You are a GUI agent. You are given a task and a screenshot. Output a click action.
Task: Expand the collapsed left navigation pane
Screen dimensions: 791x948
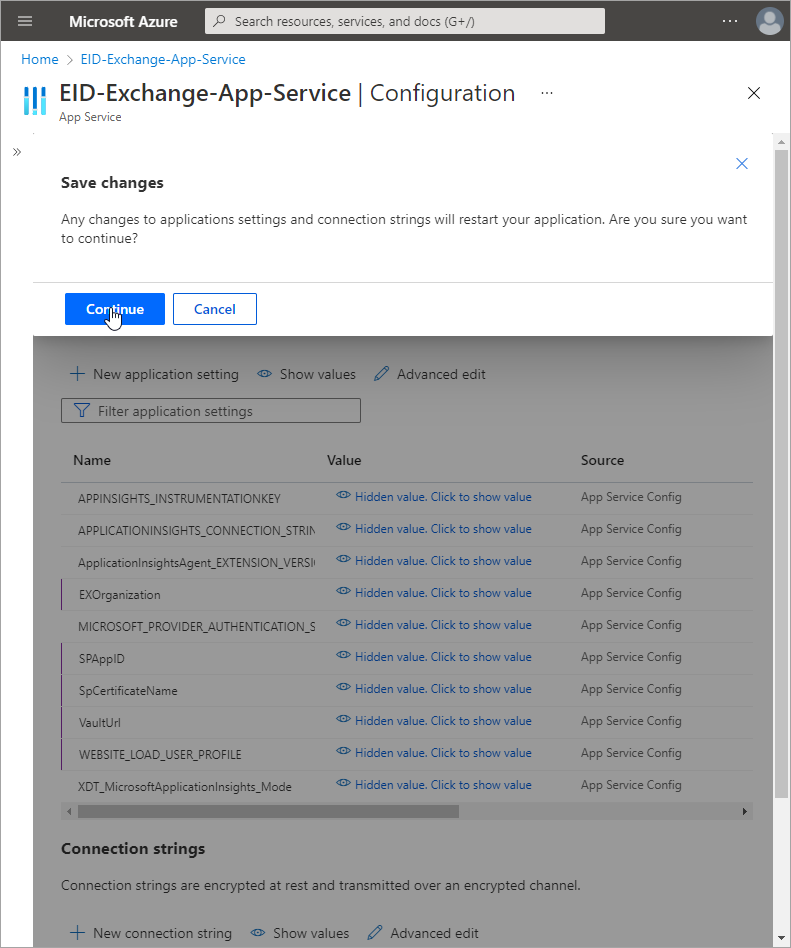(x=16, y=152)
